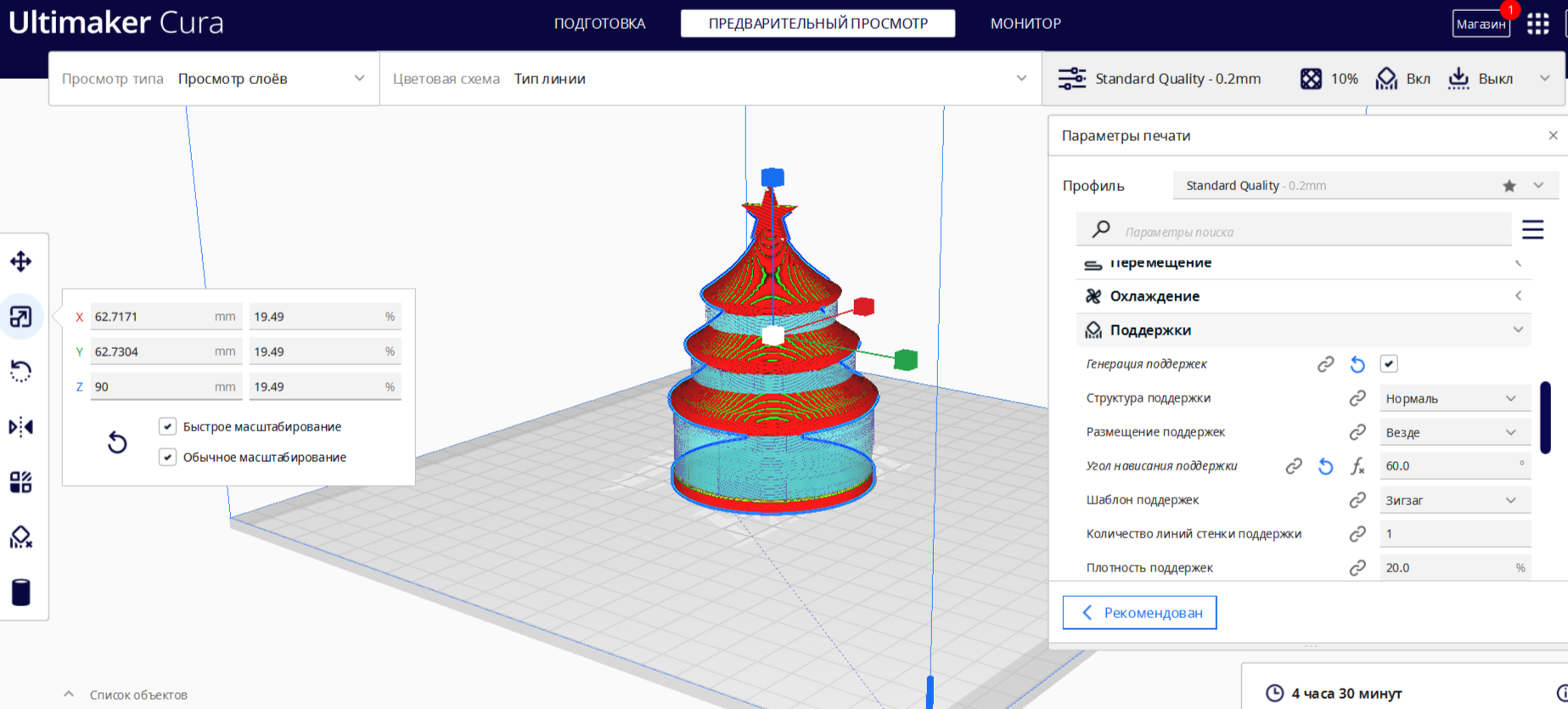The image size is (1568, 709).
Task: Click link icon for Шаблон поддержек
Action: coord(1357,500)
